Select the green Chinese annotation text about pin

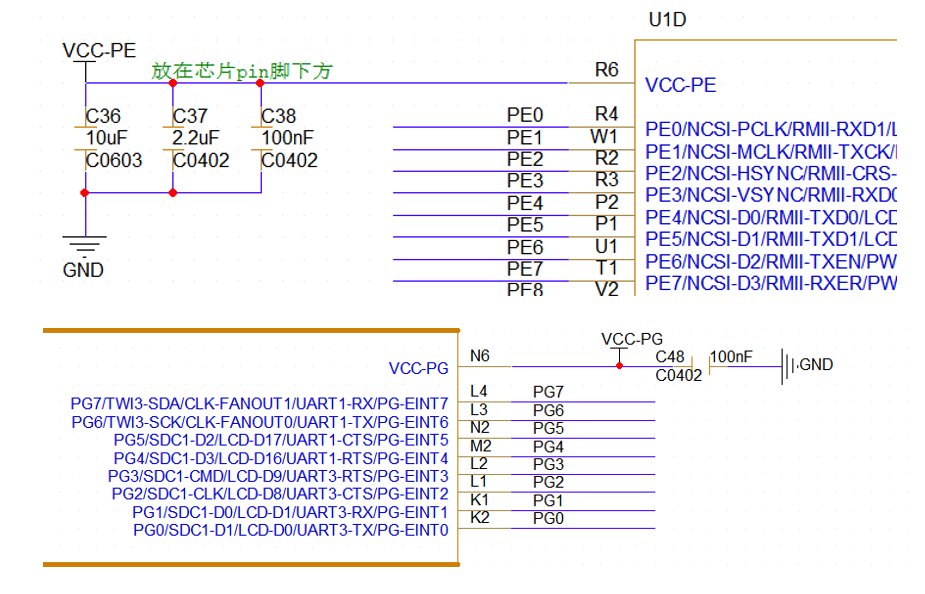pos(242,71)
